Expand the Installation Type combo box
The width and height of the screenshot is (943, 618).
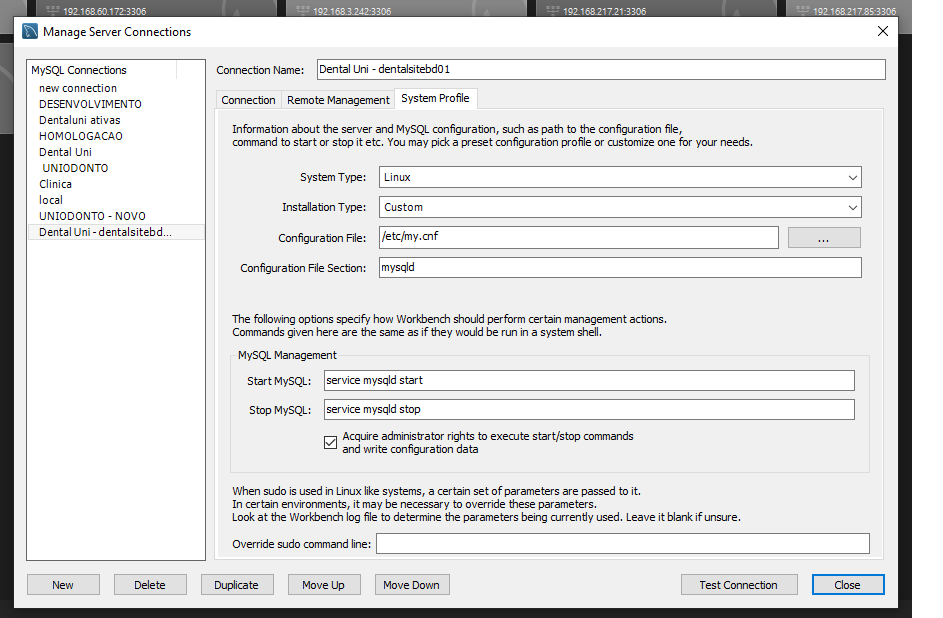(620, 207)
